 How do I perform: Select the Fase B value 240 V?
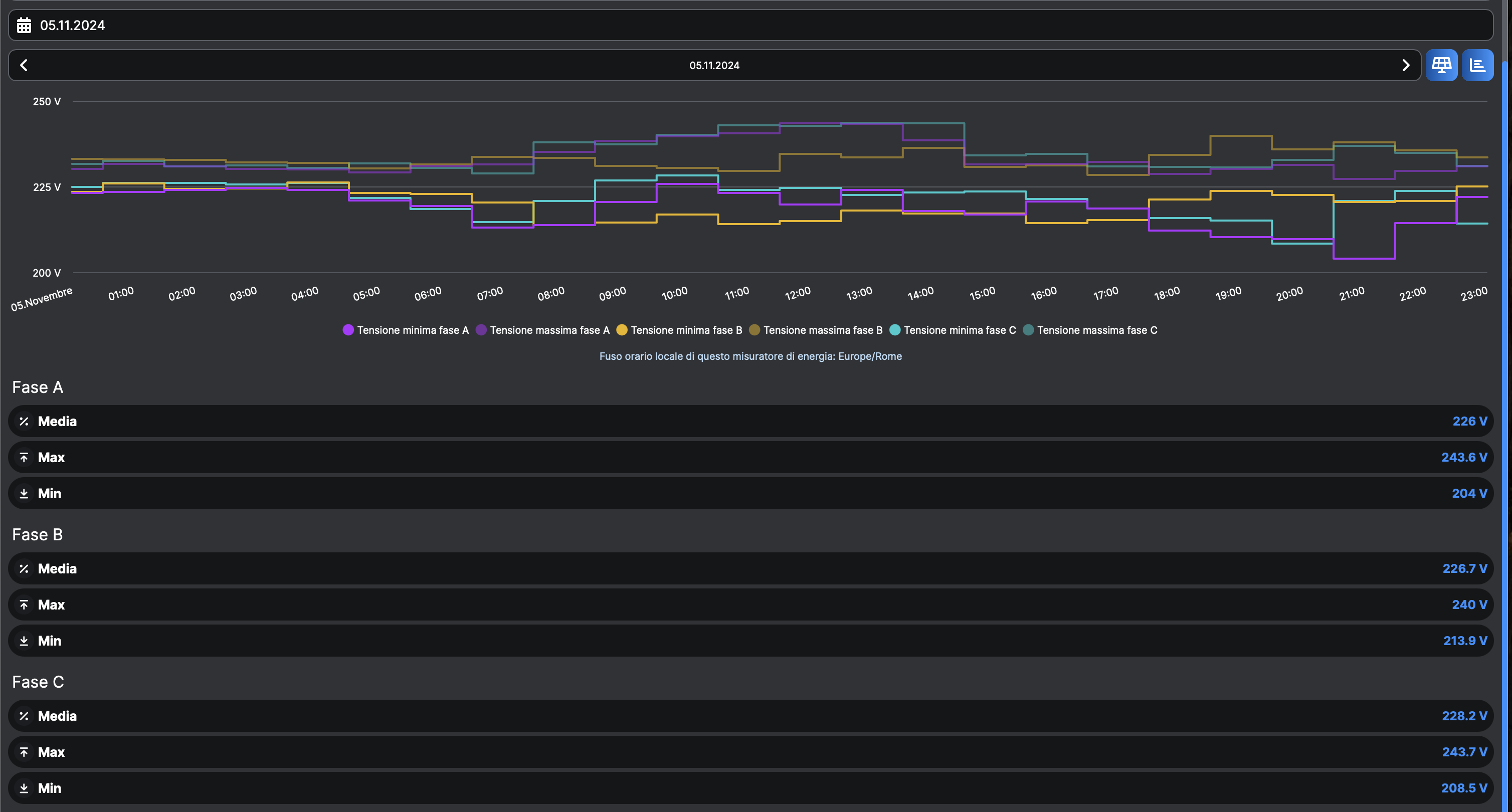[x=1469, y=604]
